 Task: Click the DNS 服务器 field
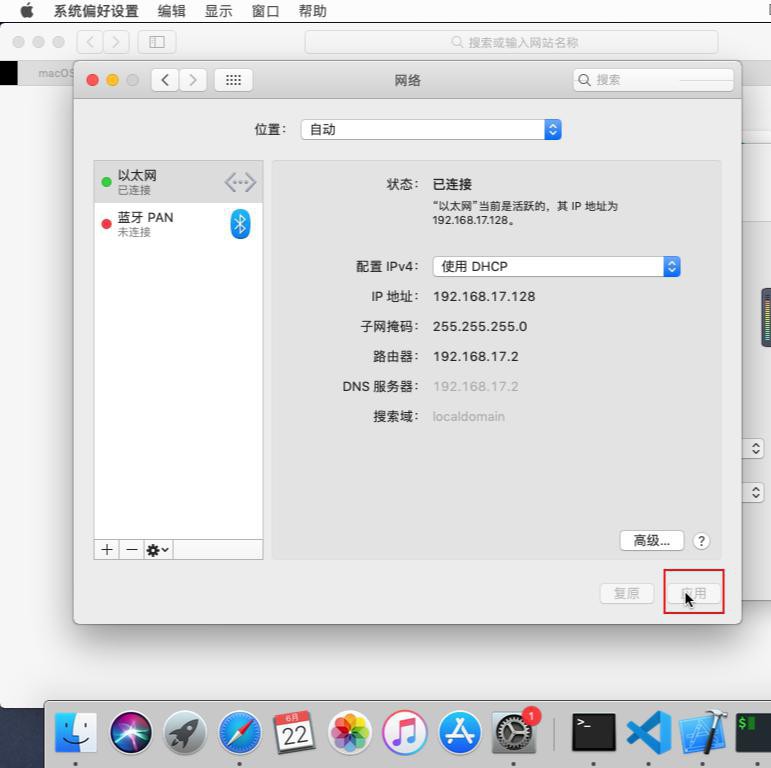click(x=475, y=386)
